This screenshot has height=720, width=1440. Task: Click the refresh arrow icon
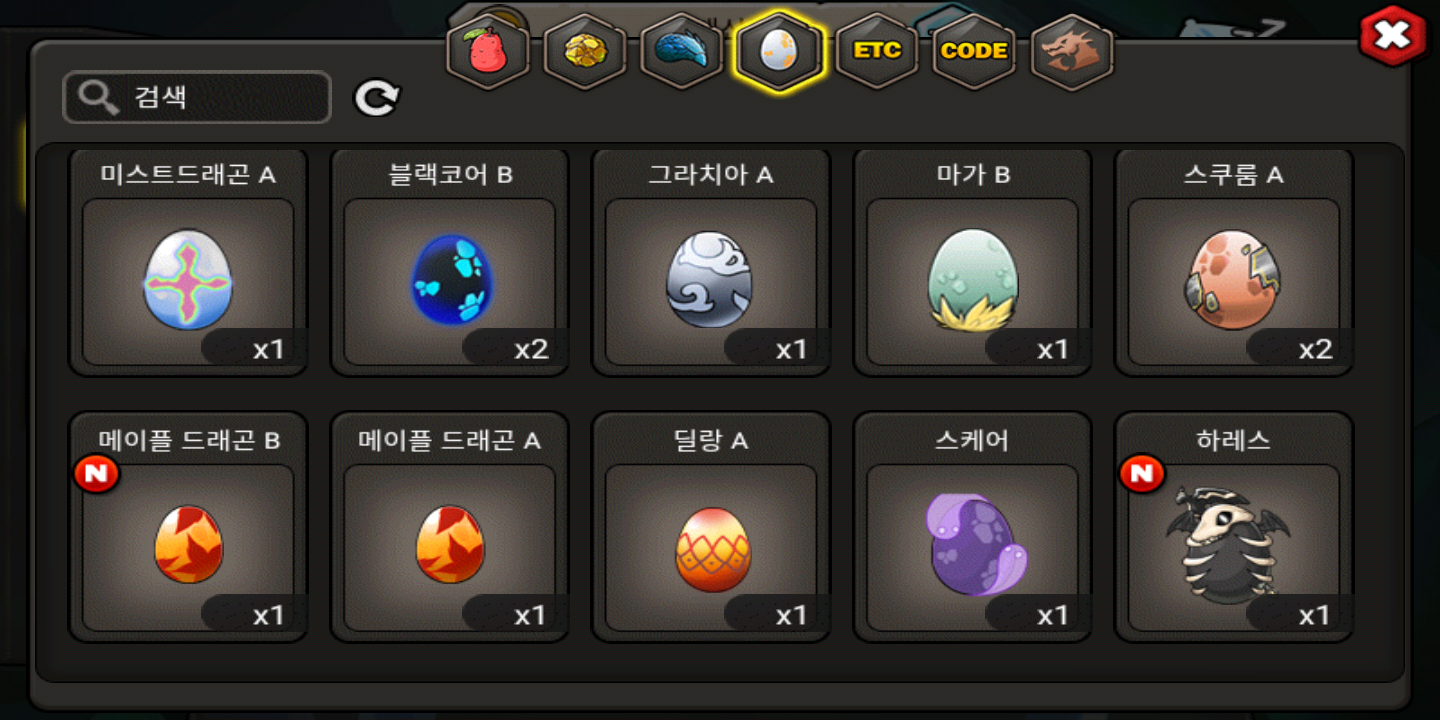tap(377, 98)
